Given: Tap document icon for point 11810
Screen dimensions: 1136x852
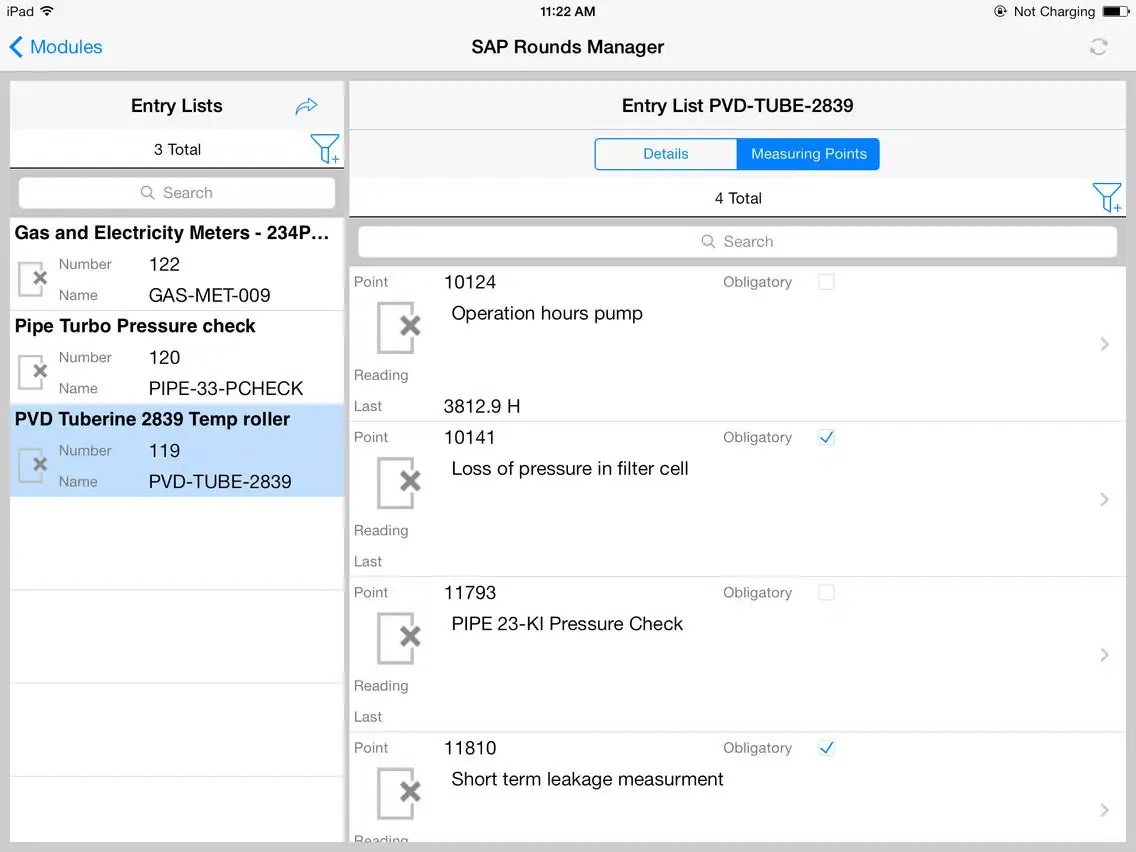Looking at the screenshot, I should click(x=398, y=793).
